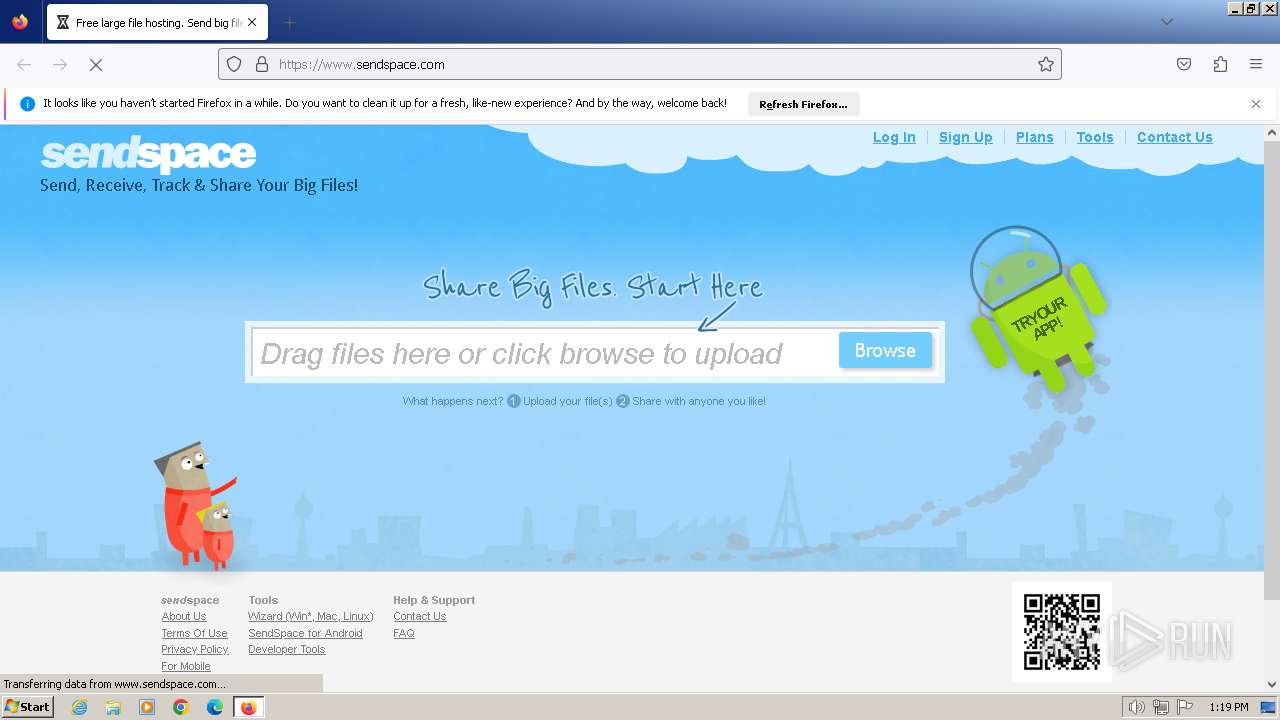
Task: Stop page loading with X button
Action: [x=96, y=64]
